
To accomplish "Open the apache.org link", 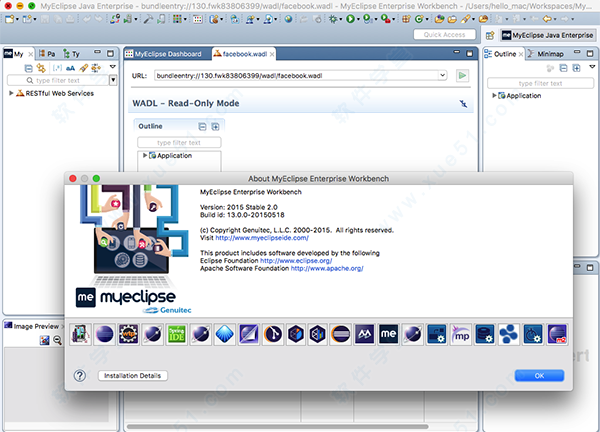I will 327,269.
